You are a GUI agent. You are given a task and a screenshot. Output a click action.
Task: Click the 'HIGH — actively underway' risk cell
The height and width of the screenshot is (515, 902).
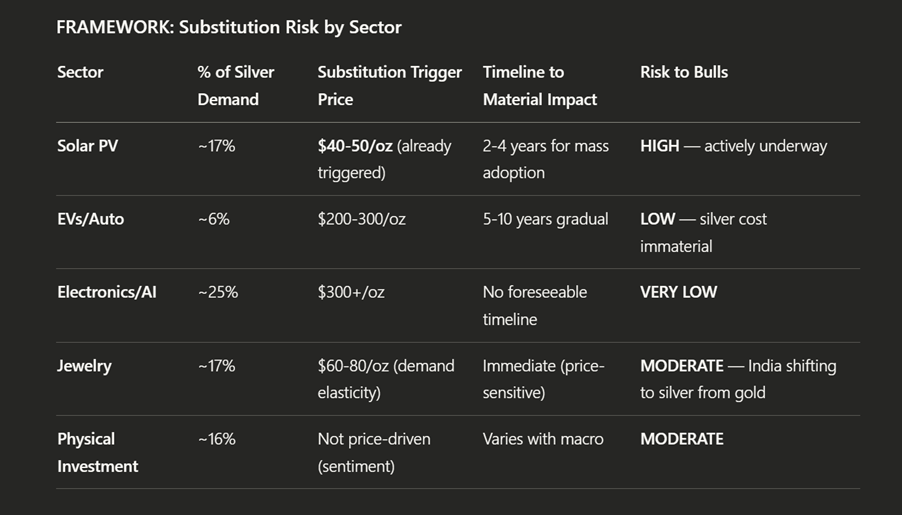pos(733,146)
